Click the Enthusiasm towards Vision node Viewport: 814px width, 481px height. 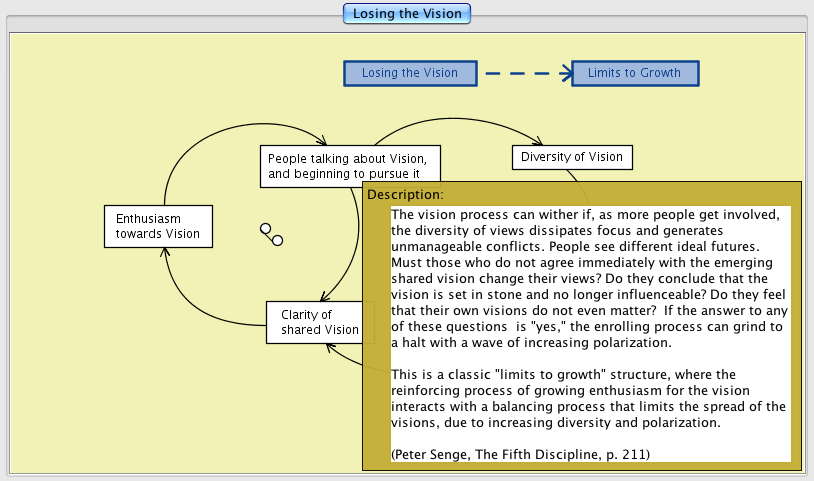(x=158, y=227)
